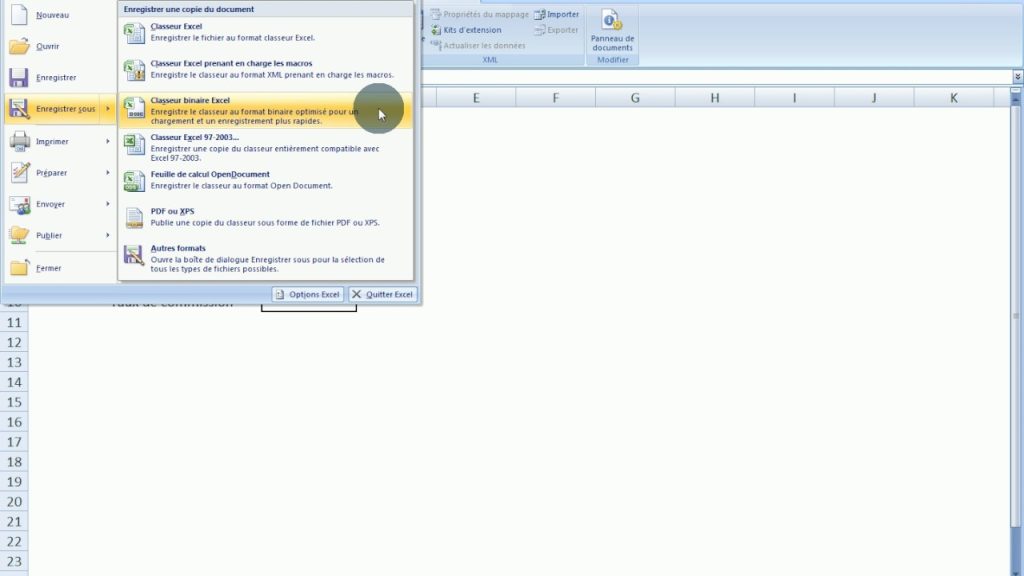Click the Enregistrer floppy disk icon

[x=19, y=77]
